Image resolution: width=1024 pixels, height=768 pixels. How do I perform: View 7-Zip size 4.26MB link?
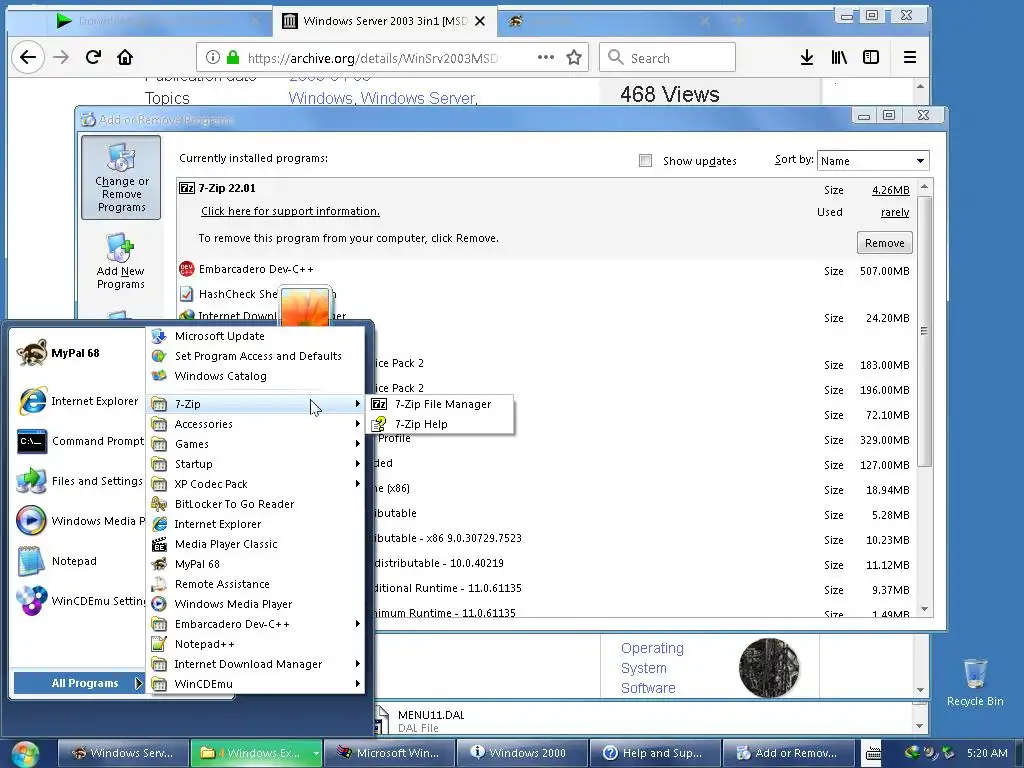891,190
